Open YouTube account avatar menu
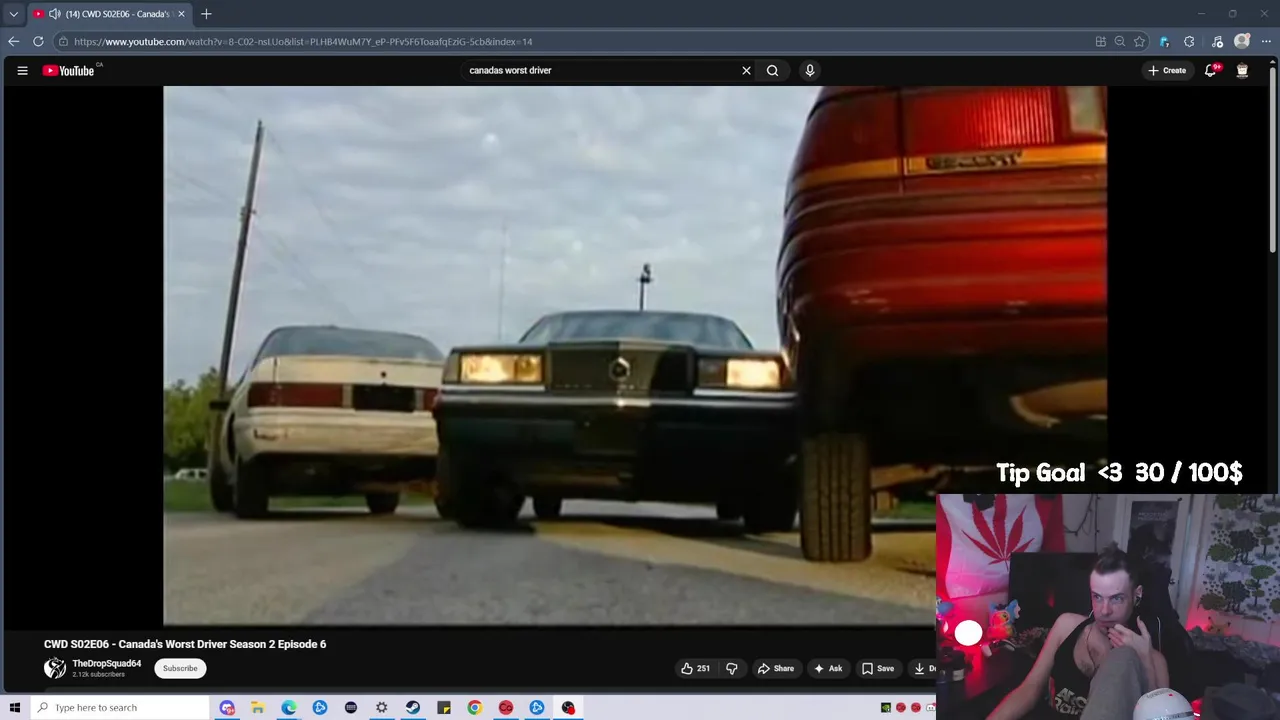This screenshot has height=720, width=1280. click(x=1242, y=70)
